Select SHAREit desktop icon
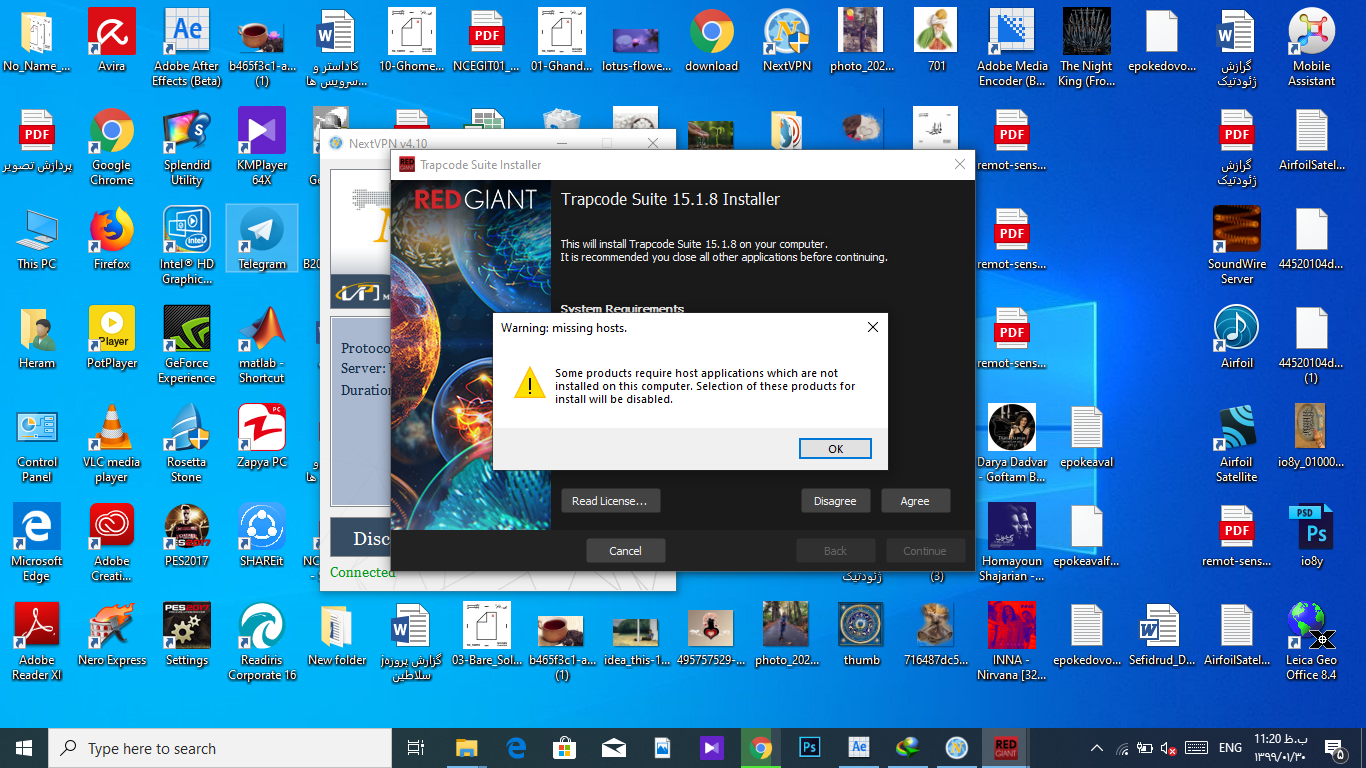 tap(262, 536)
